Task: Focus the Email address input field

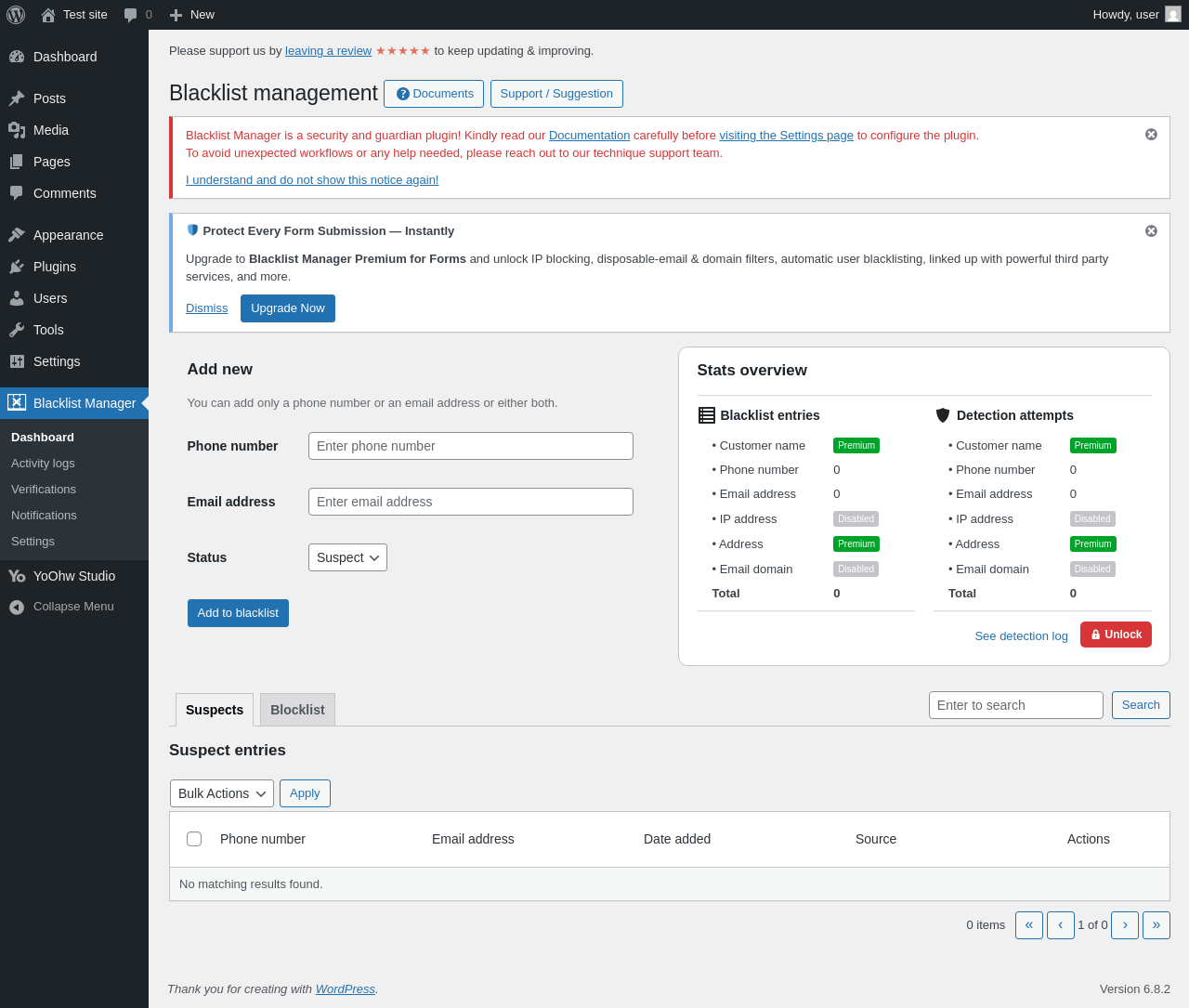Action: (471, 502)
